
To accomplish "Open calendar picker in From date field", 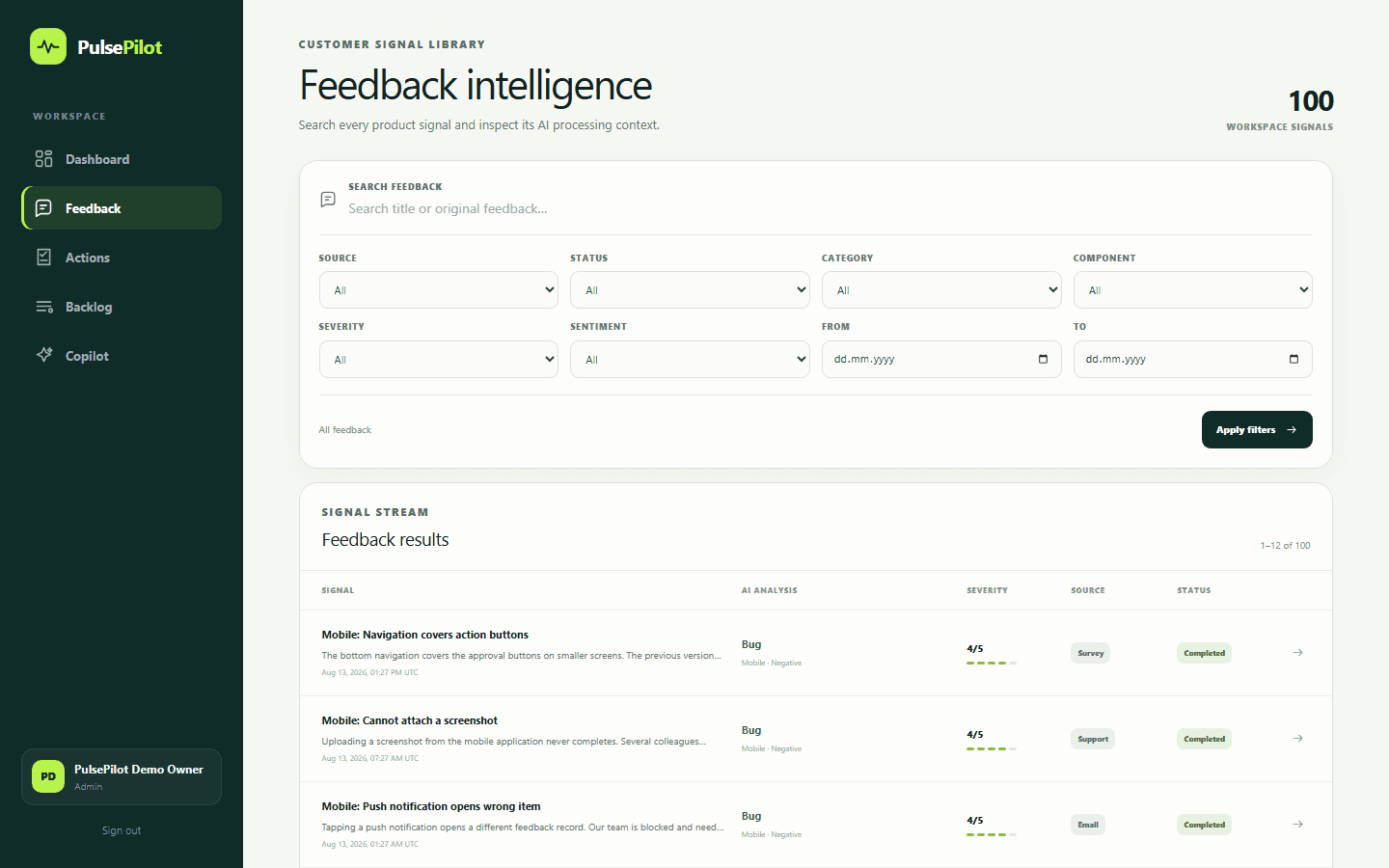I will (1043, 359).
